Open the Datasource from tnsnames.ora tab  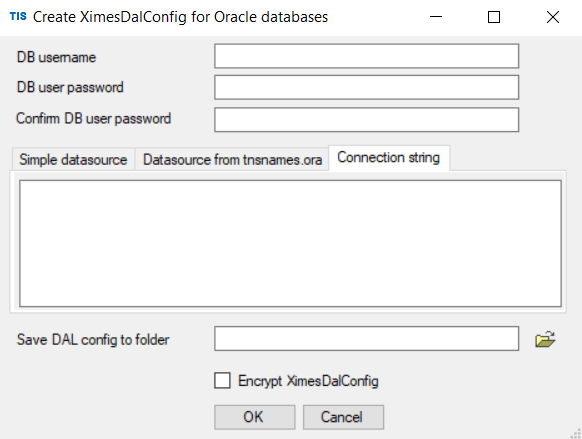point(232,160)
